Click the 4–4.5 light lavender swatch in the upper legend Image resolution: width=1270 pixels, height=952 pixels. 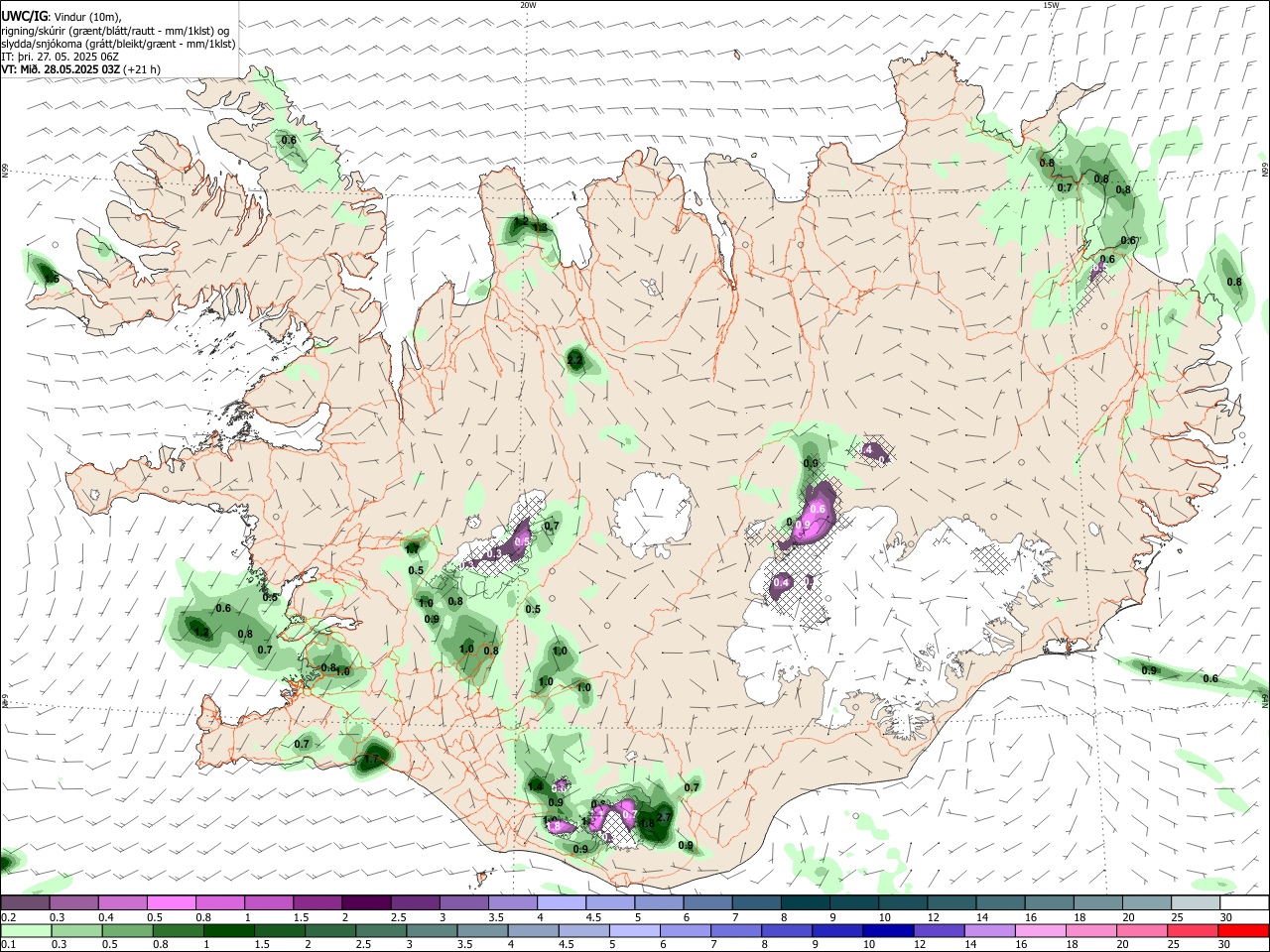[x=561, y=903]
